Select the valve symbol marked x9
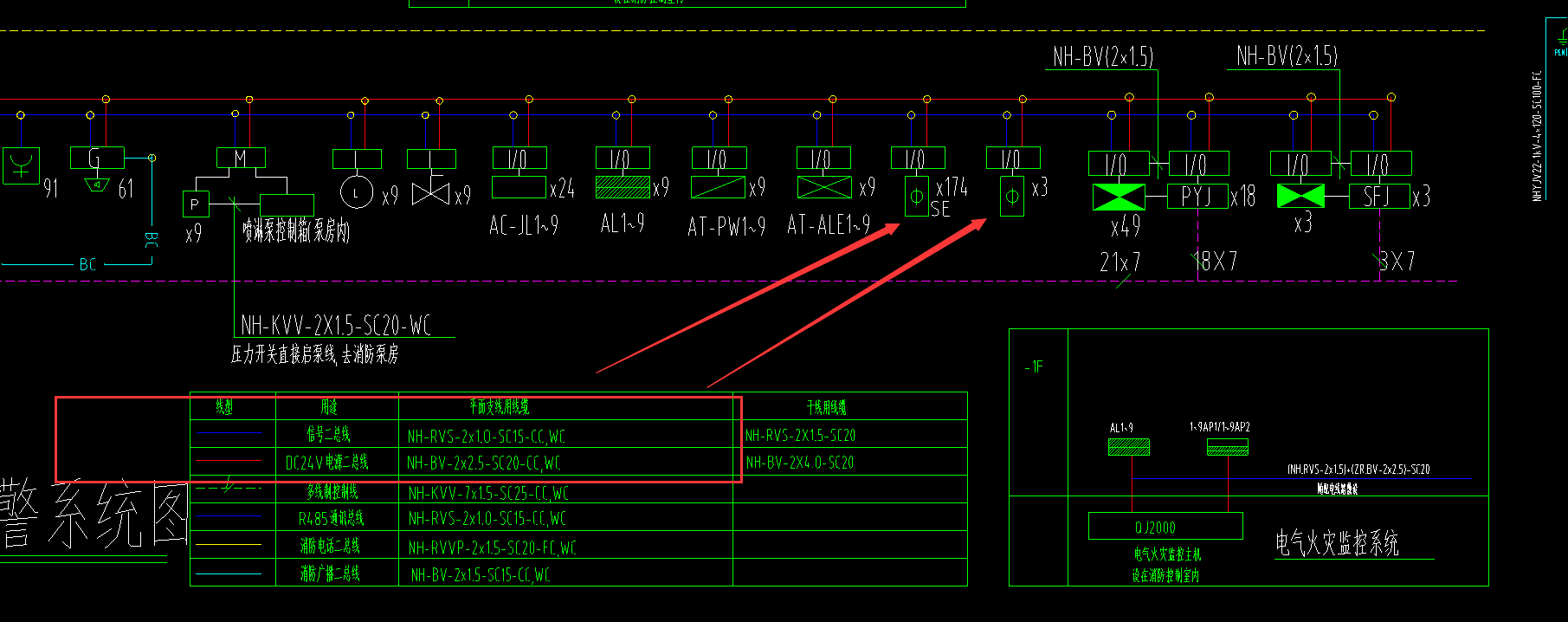The image size is (1568, 622). click(430, 192)
